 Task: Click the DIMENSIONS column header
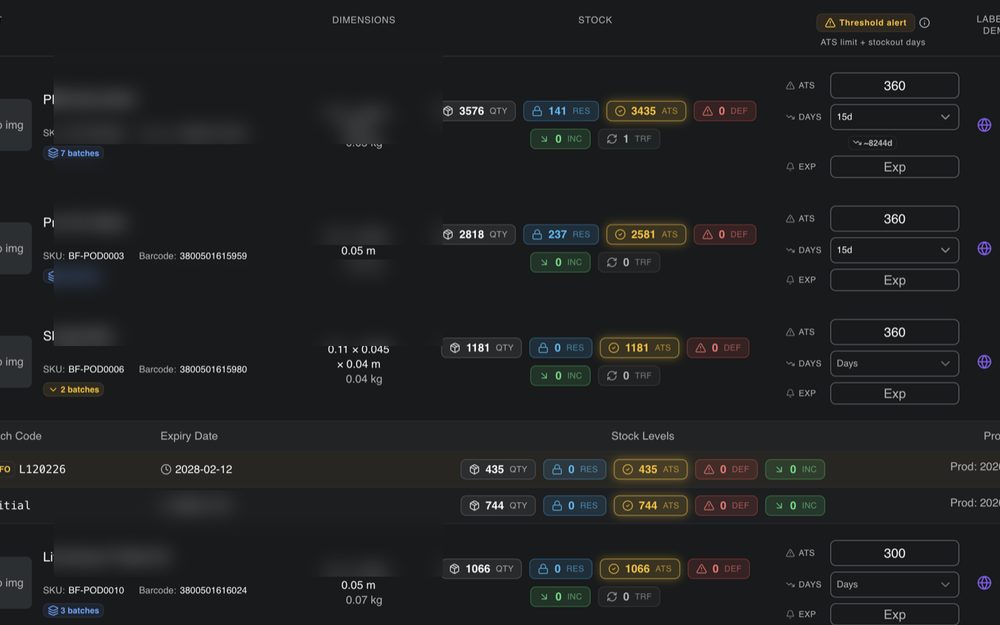[364, 20]
